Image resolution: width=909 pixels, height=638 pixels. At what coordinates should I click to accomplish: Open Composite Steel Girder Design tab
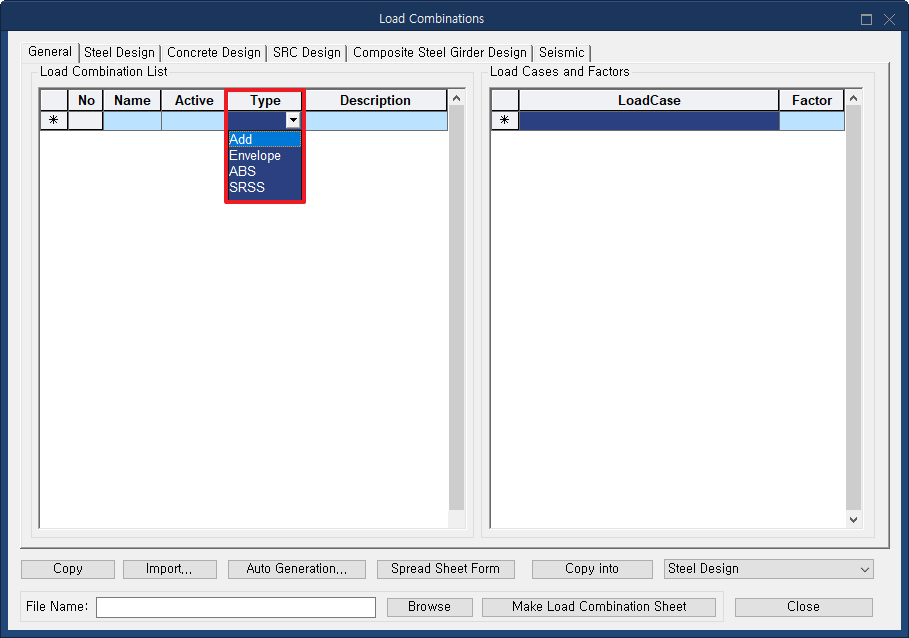[439, 52]
